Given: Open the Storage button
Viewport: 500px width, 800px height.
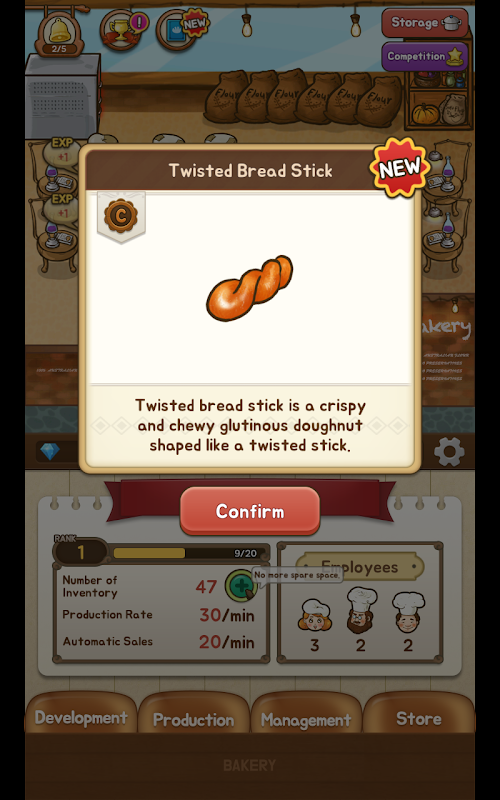Looking at the screenshot, I should 425,22.
